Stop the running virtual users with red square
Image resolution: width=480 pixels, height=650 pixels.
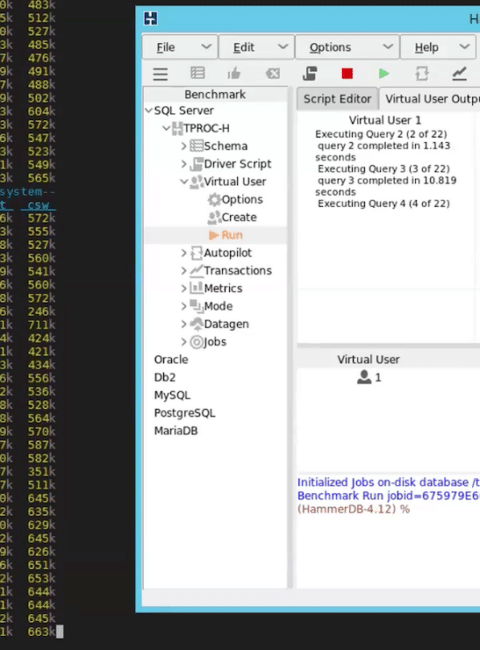pyautogui.click(x=347, y=74)
